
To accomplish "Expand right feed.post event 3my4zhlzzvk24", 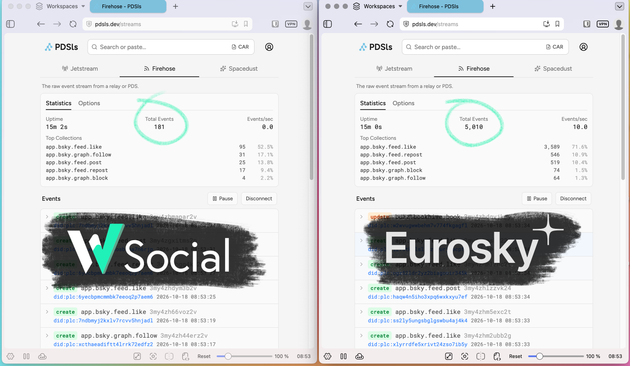I will (x=361, y=288).
